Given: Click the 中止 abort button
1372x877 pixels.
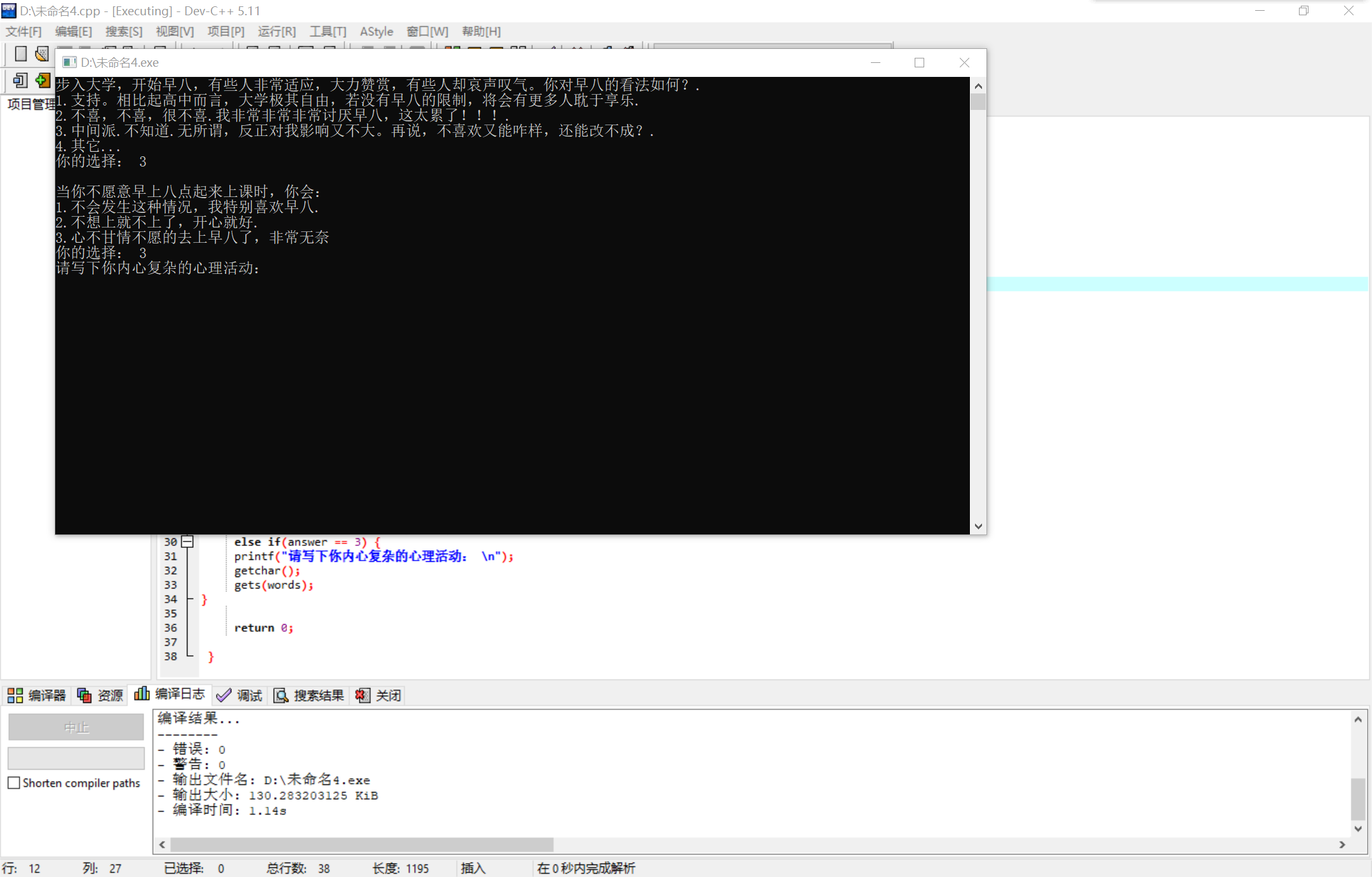Looking at the screenshot, I should (76, 727).
